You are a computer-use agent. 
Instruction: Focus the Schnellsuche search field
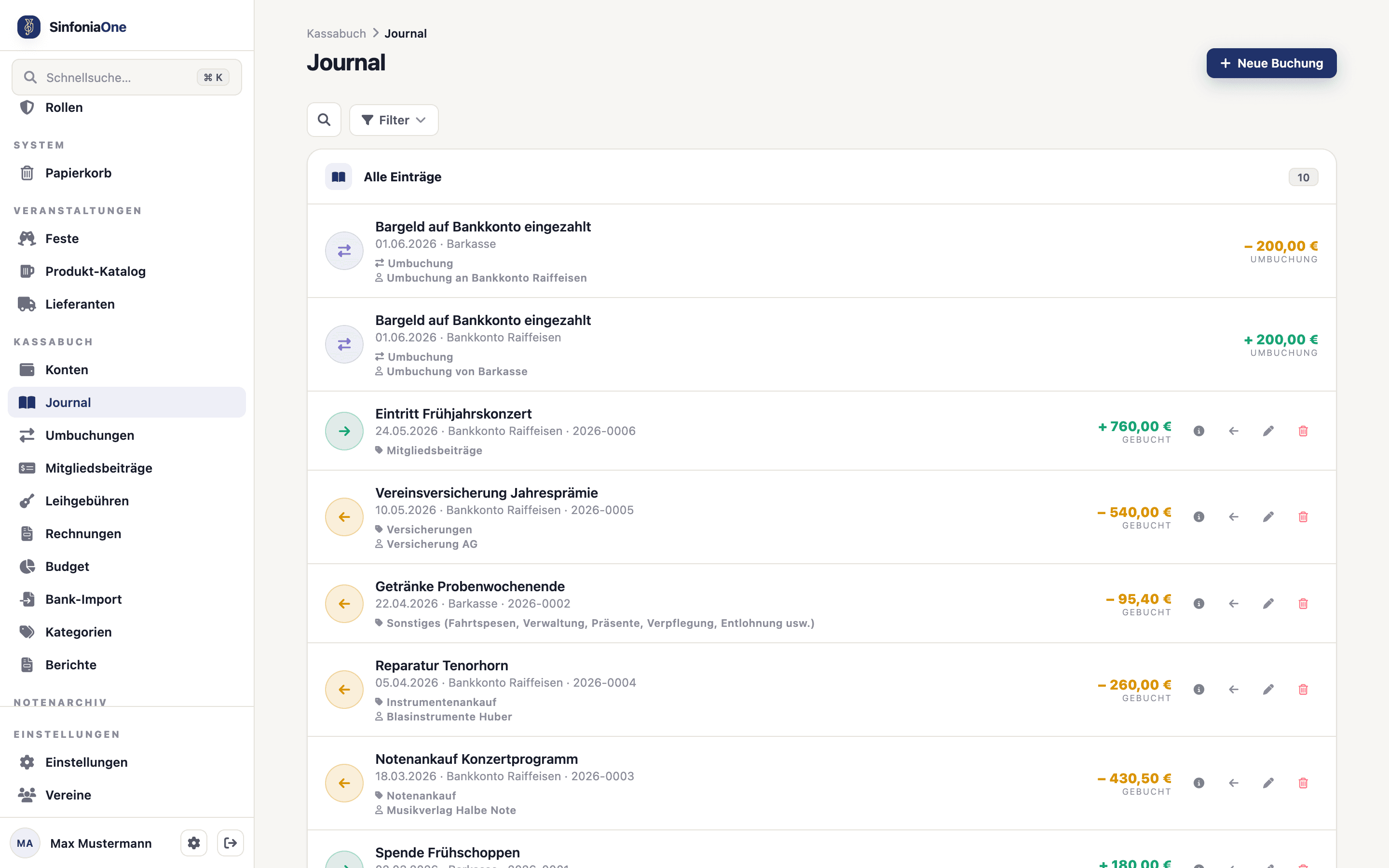pyautogui.click(x=126, y=78)
